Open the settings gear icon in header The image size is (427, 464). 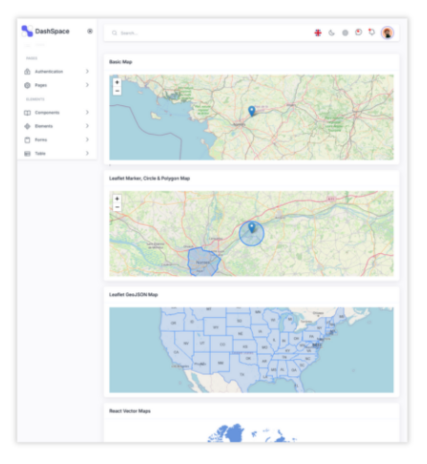(x=345, y=33)
